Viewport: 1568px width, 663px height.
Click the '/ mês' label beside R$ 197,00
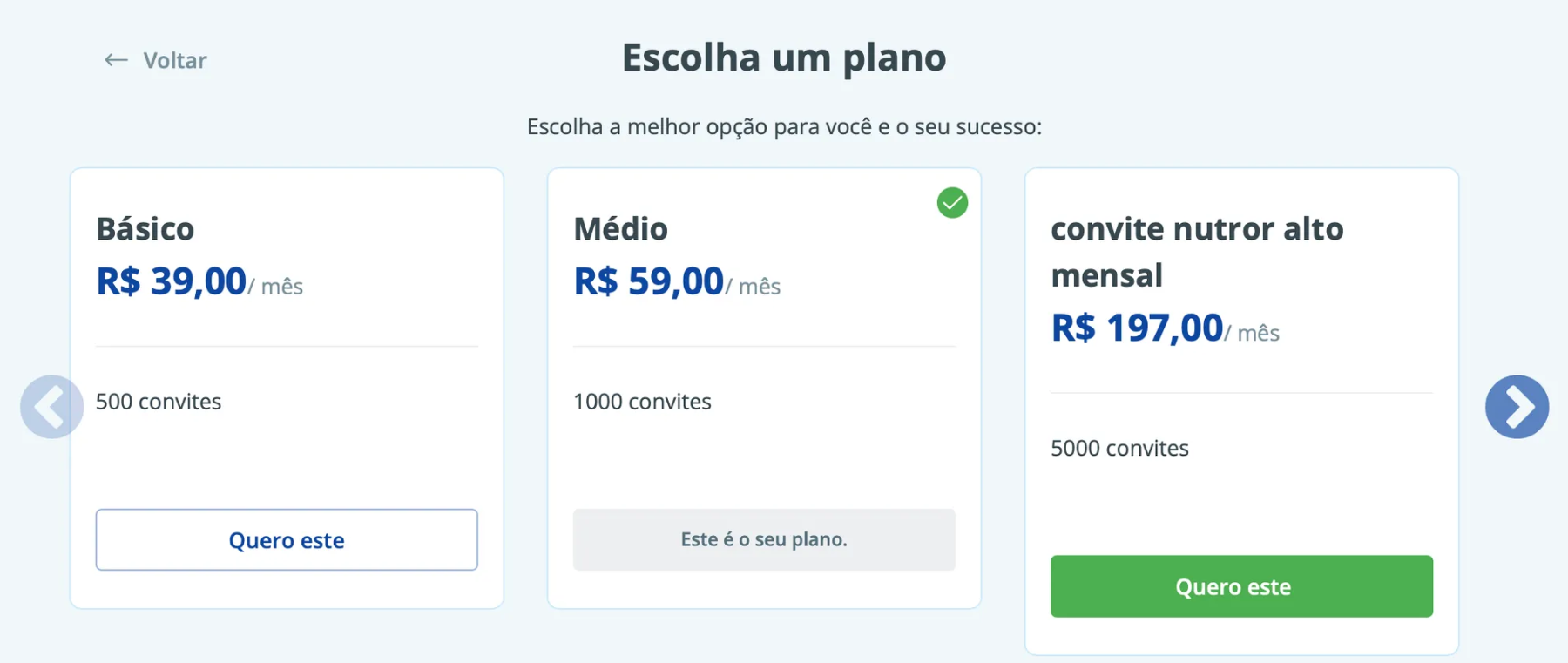[x=1254, y=334]
